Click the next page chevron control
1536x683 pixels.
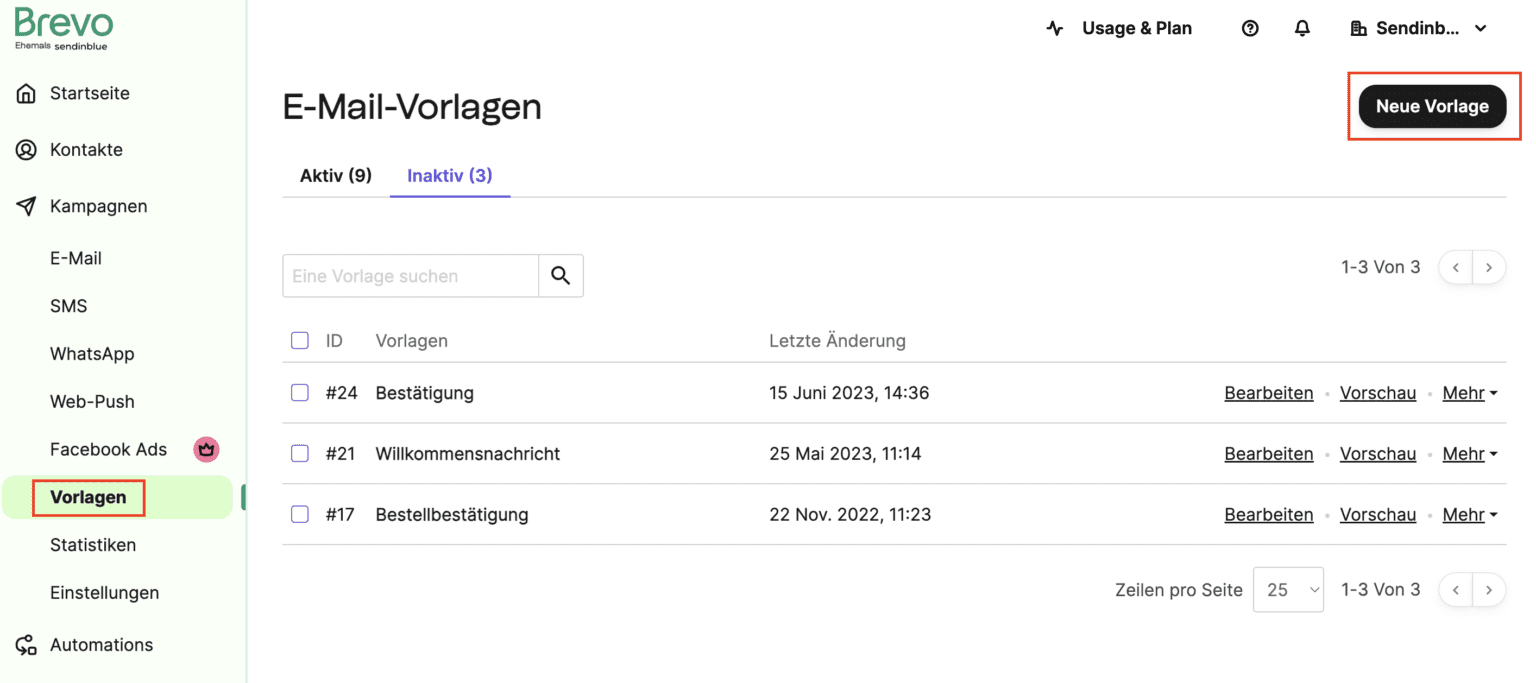click(x=1489, y=267)
